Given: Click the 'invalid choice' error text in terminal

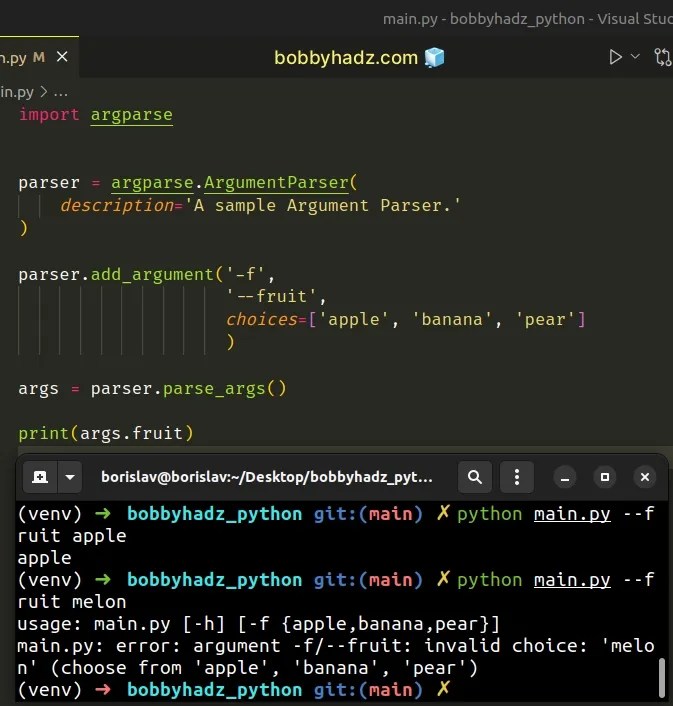Looking at the screenshot, I should pos(506,646).
